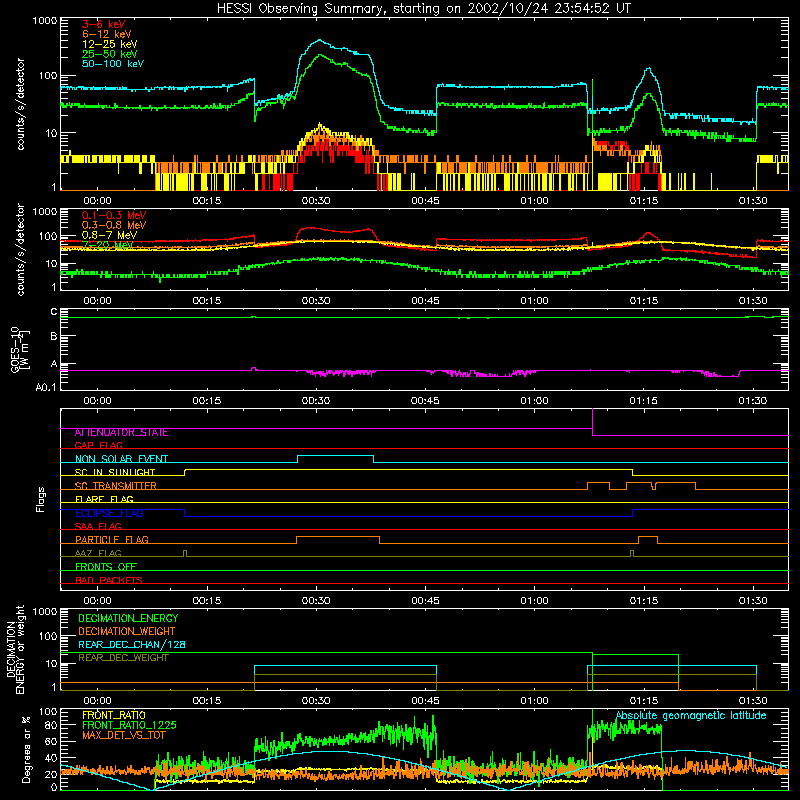The height and width of the screenshot is (800, 800).
Task: Click the Flags panel axis title
Action: tap(40, 500)
